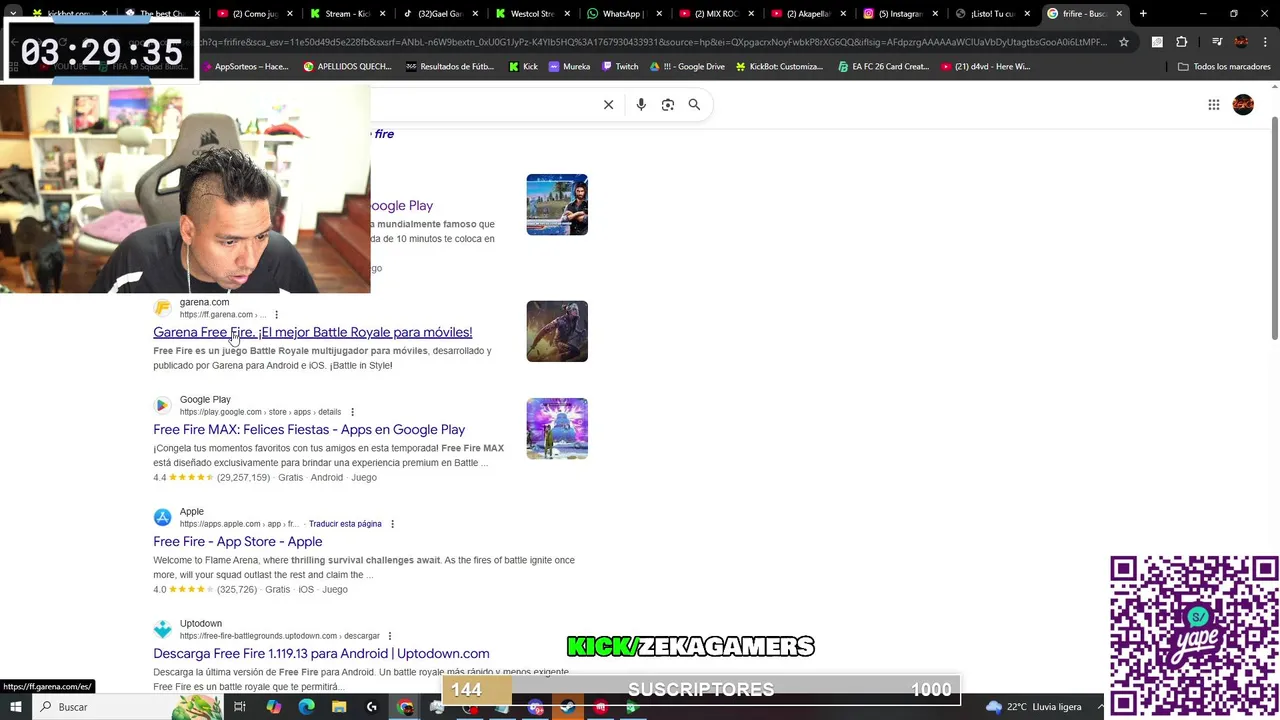Viewport: 1280px width, 720px height.
Task: Open the Mureka bookmark
Action: 569,66
